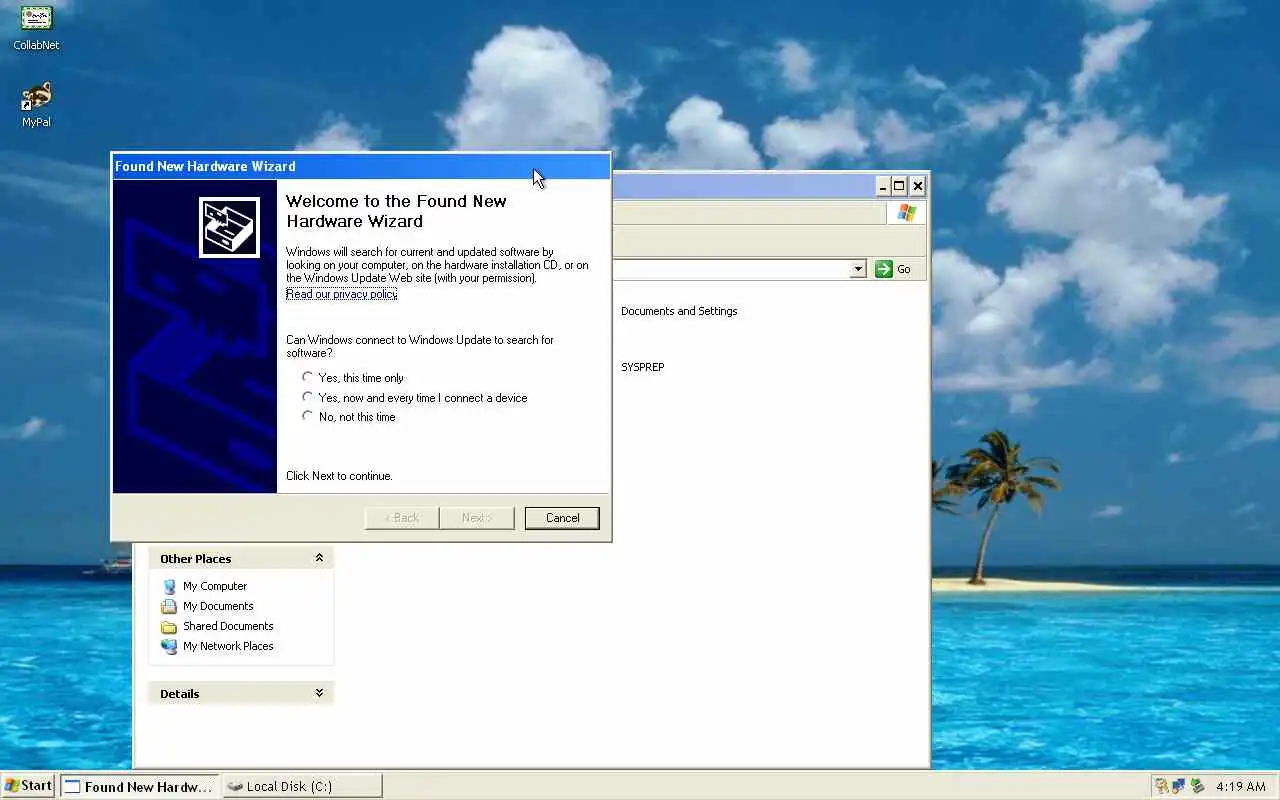1280x800 pixels.
Task: Open the My Computer link
Action: (x=215, y=587)
